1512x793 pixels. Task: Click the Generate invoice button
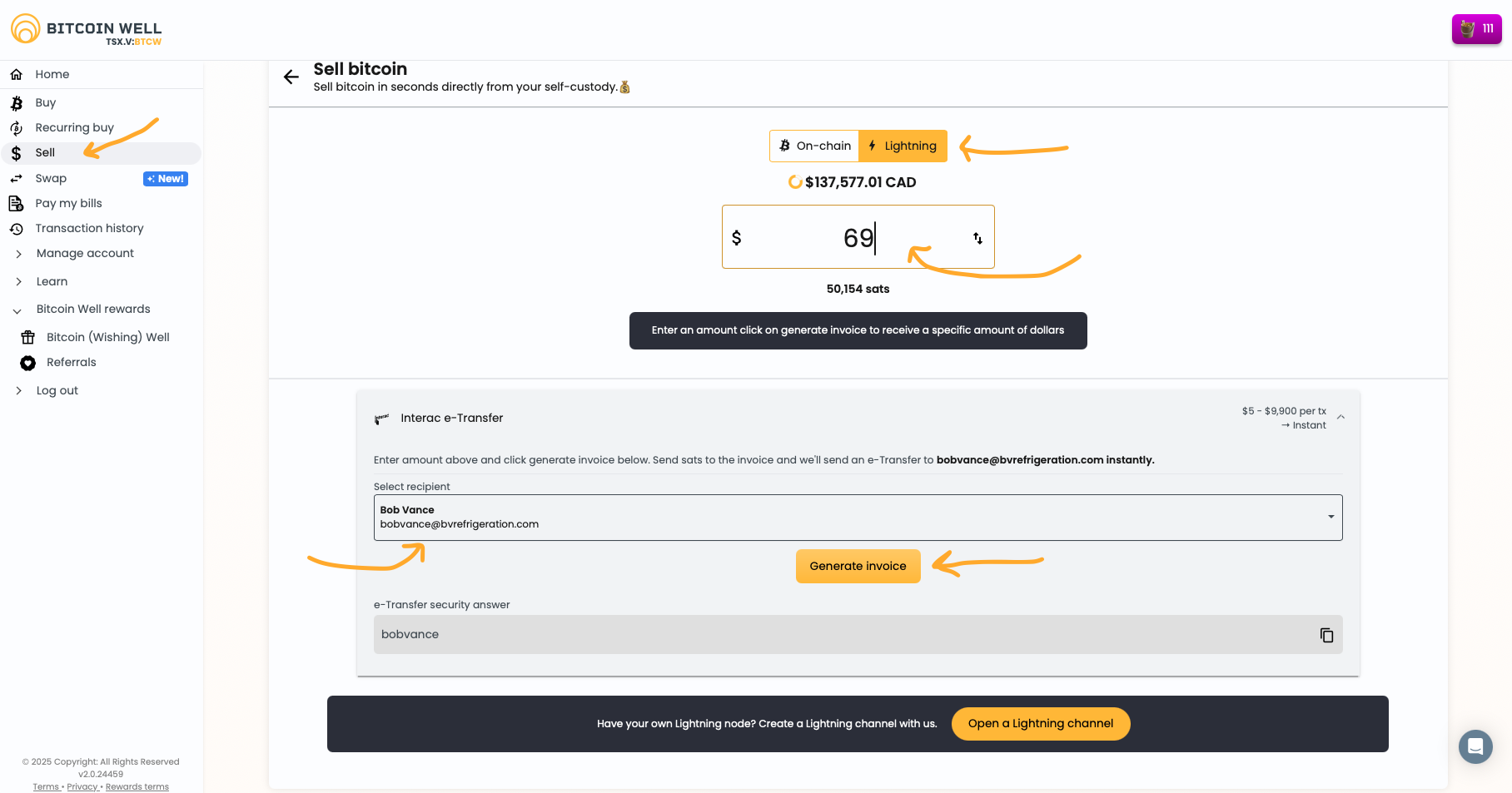[x=858, y=566]
